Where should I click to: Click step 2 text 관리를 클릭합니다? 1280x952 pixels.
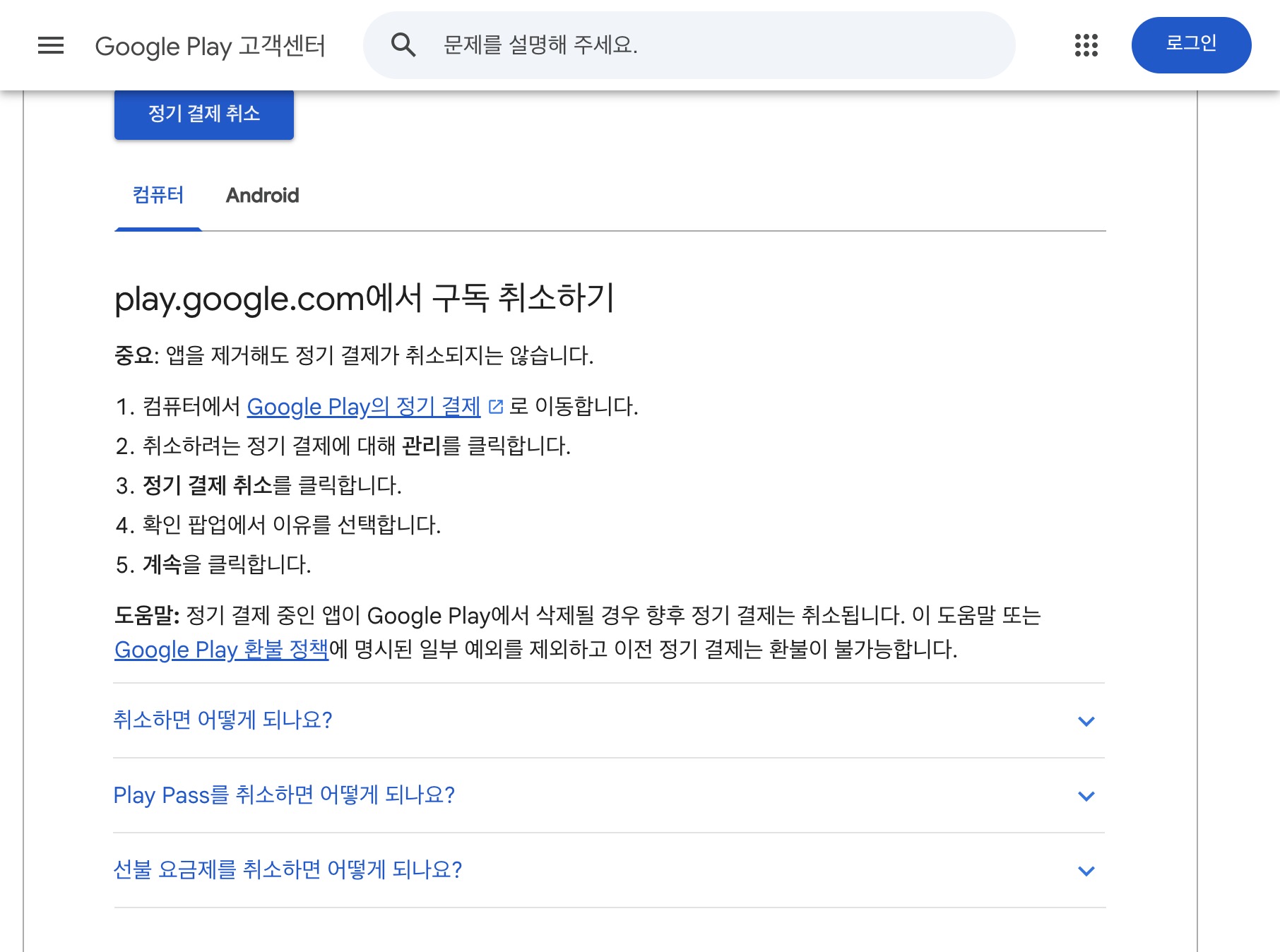tap(487, 446)
